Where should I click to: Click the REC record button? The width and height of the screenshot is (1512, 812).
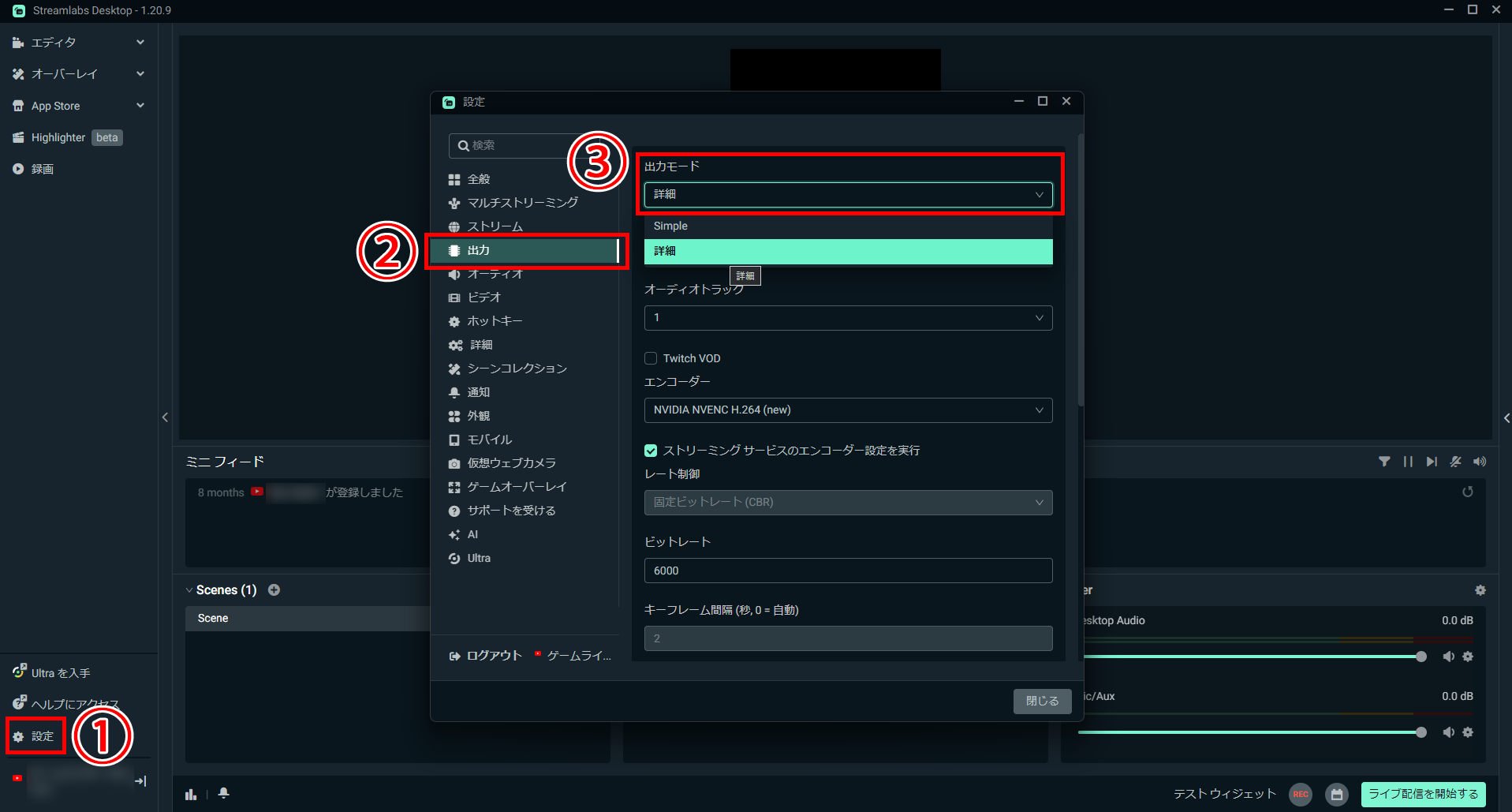pos(1301,794)
